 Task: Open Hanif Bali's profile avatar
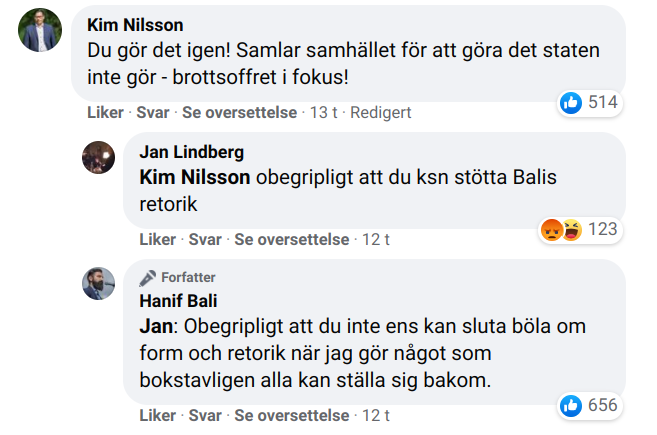point(98,284)
